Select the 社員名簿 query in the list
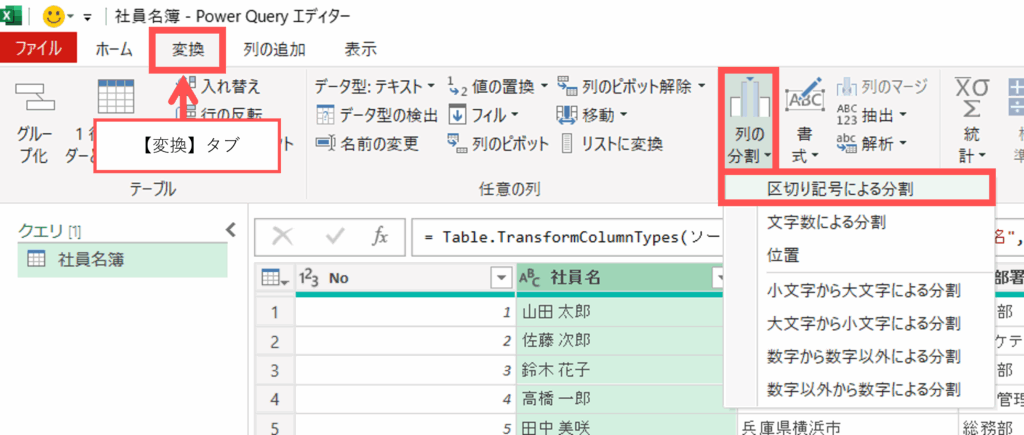Viewport: 1024px width, 435px height. point(90,260)
